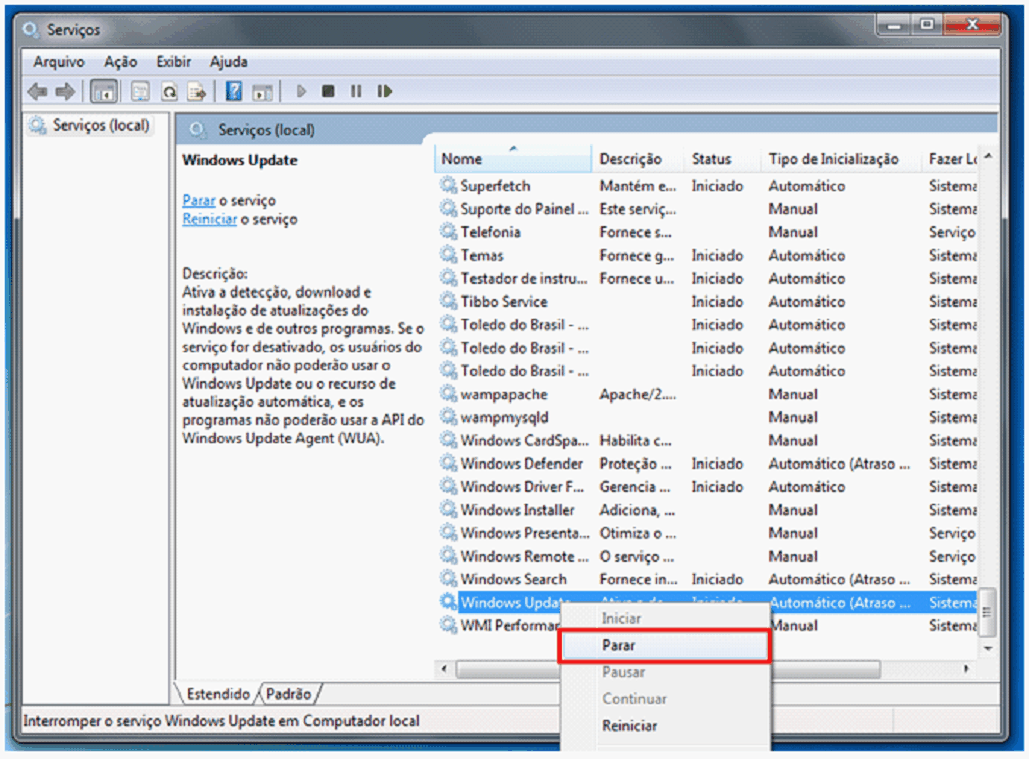Viewport: 1030px width, 760px height.
Task: Click the Refresh toolbar icon
Action: [169, 92]
